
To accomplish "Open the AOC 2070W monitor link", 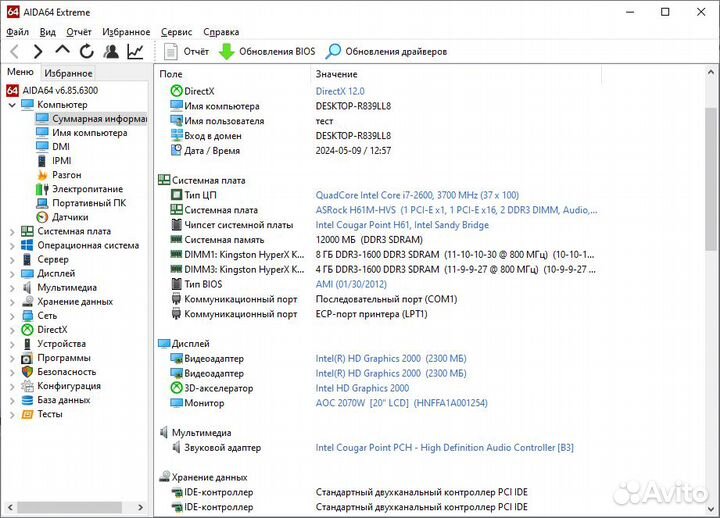I will click(401, 403).
